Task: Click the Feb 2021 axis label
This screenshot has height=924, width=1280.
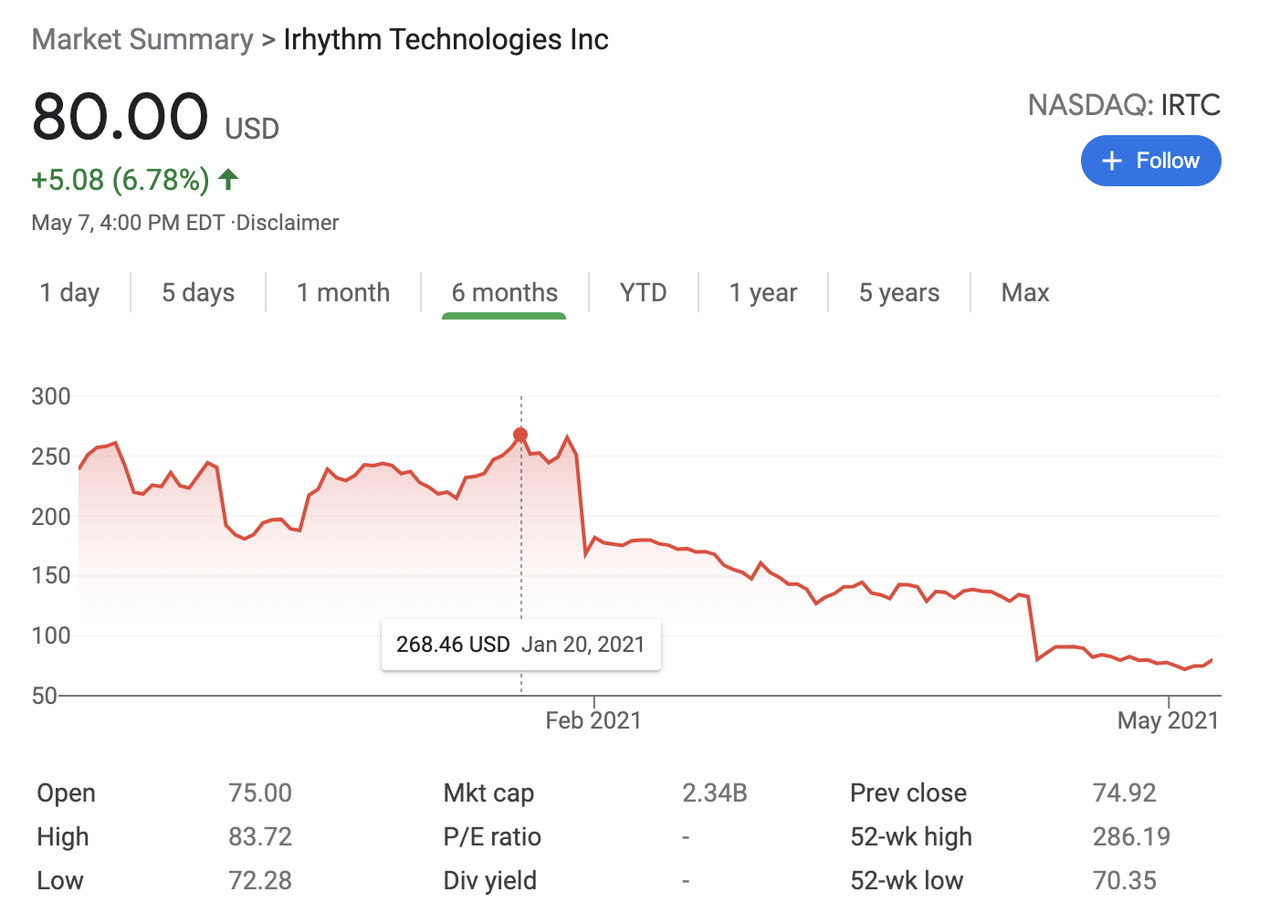Action: [x=594, y=720]
